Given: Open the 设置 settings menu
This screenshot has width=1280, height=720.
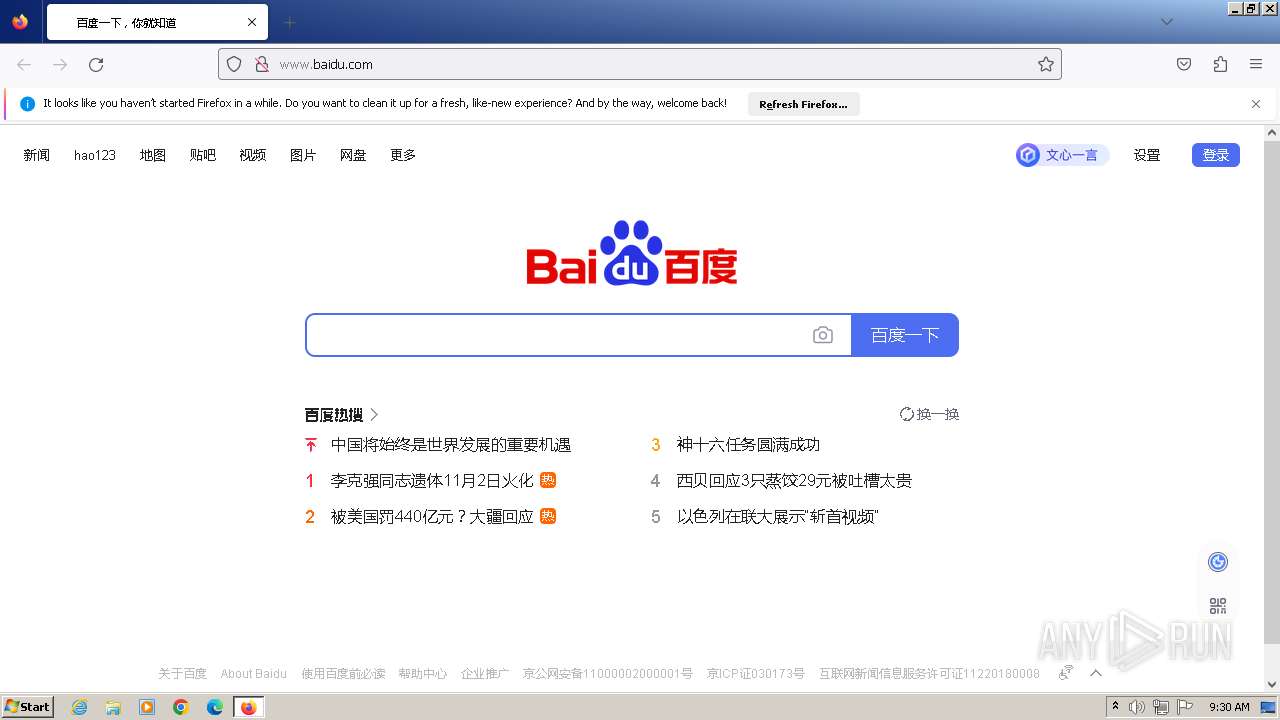Looking at the screenshot, I should tap(1147, 155).
